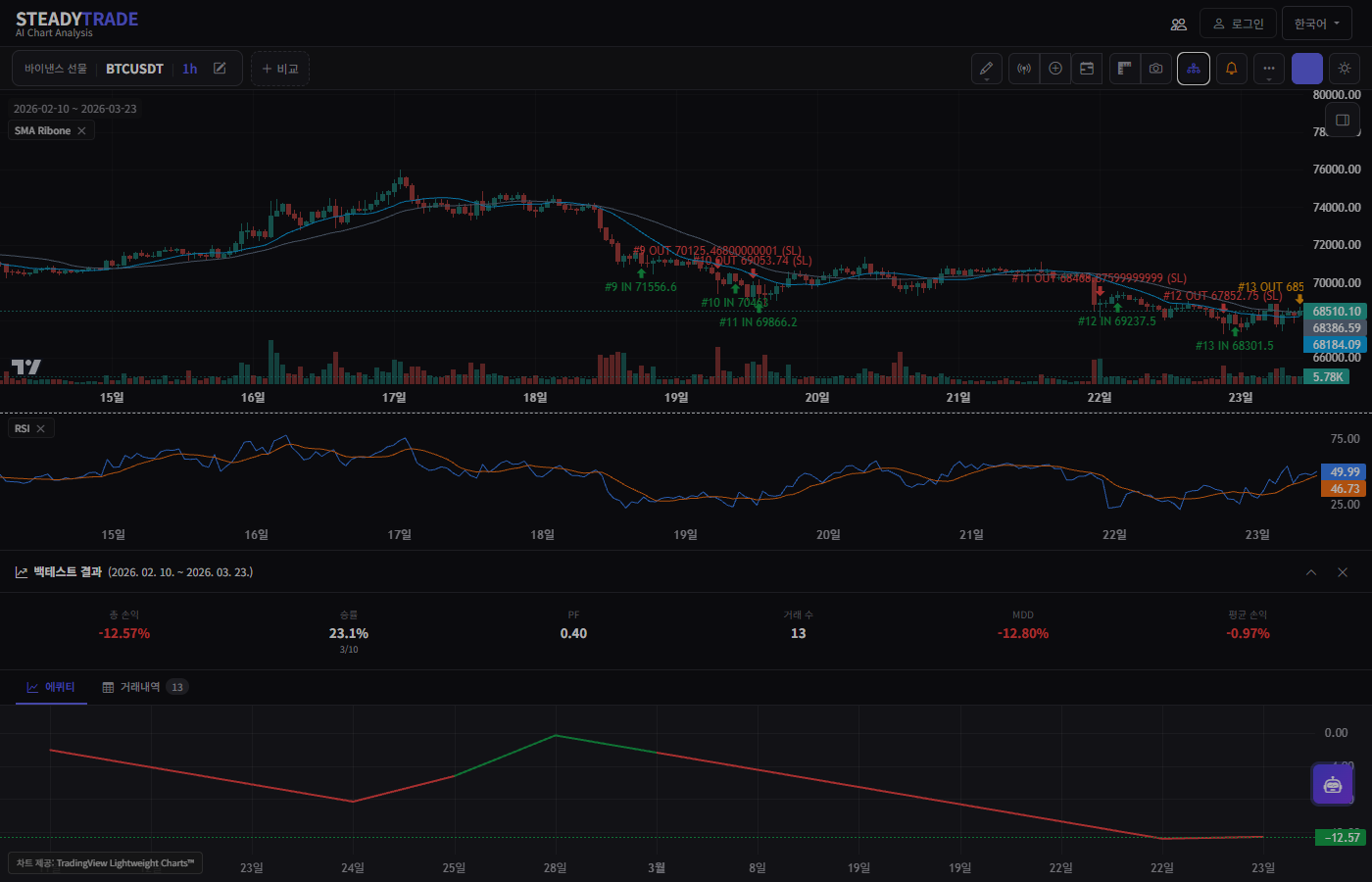
Task: Click the date range 2026-02-10 ~ 2026-03-23
Action: 75,109
